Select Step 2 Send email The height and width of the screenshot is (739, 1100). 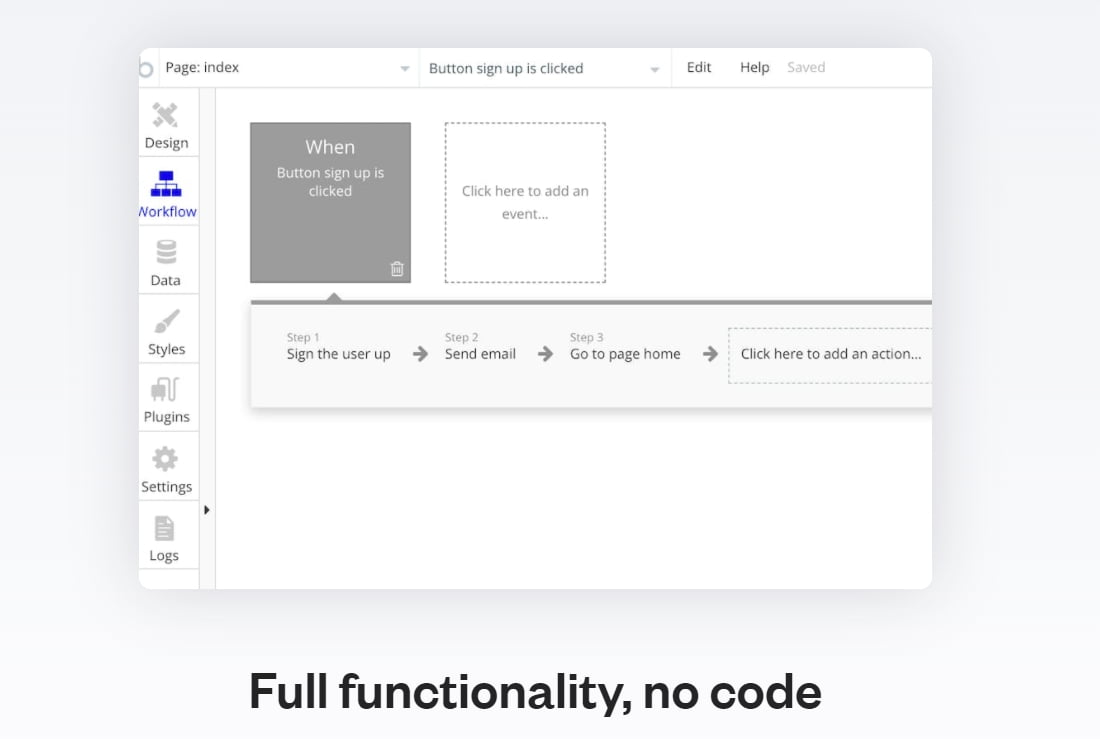tap(481, 347)
